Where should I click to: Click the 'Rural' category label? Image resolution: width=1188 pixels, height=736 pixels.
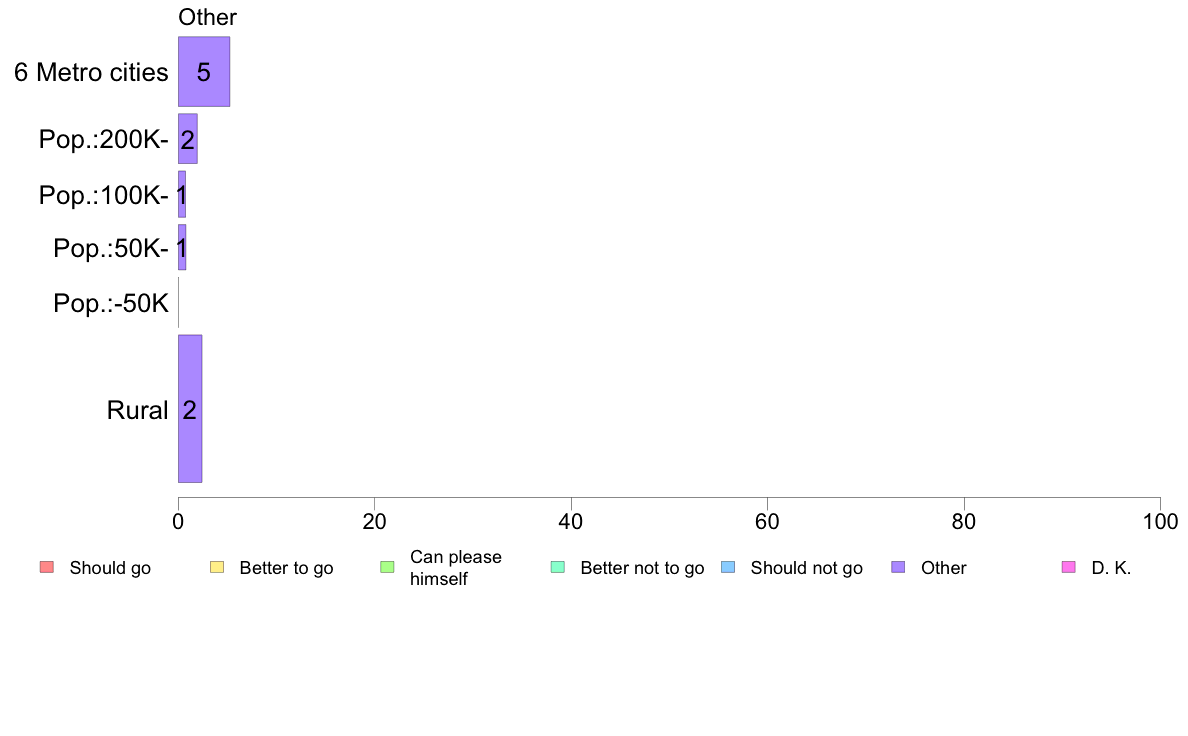(x=137, y=410)
